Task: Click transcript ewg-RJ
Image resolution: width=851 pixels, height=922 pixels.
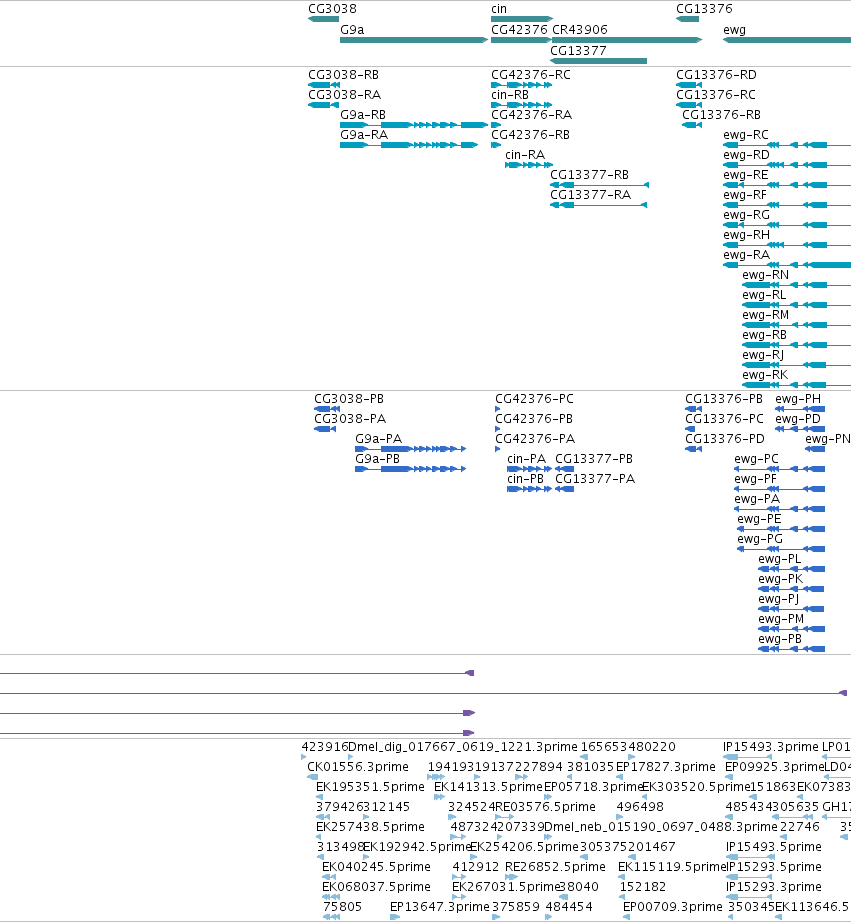Action: tap(763, 355)
